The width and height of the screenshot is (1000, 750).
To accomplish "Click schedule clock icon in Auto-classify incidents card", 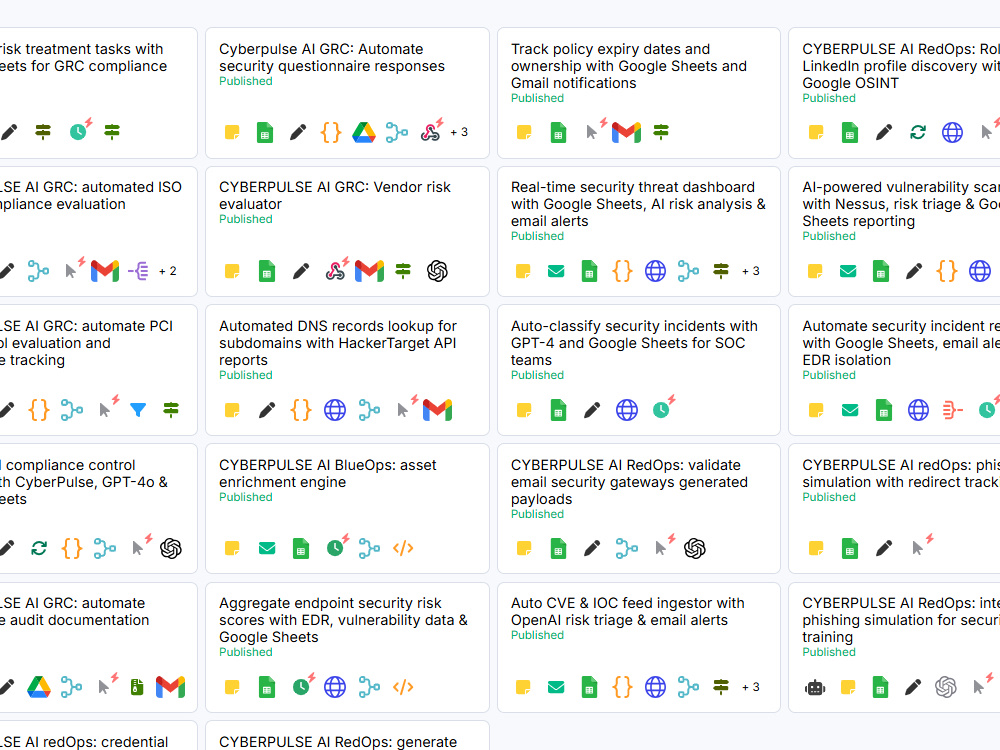I will point(663,408).
